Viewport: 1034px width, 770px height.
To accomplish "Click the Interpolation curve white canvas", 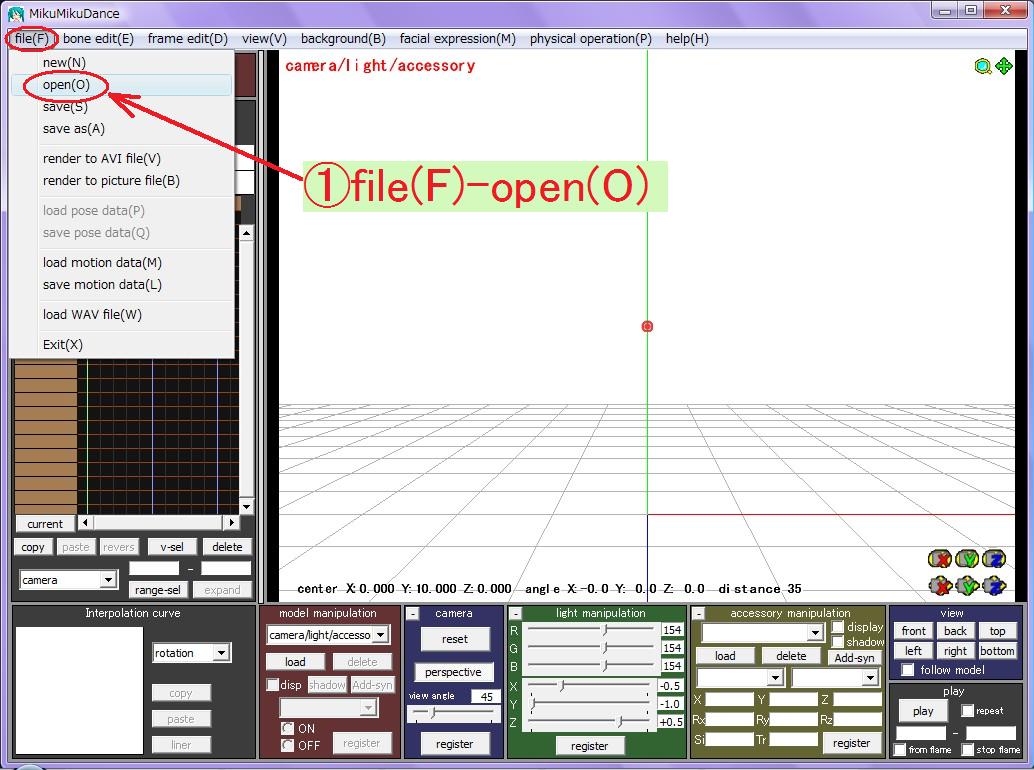I will click(x=80, y=690).
